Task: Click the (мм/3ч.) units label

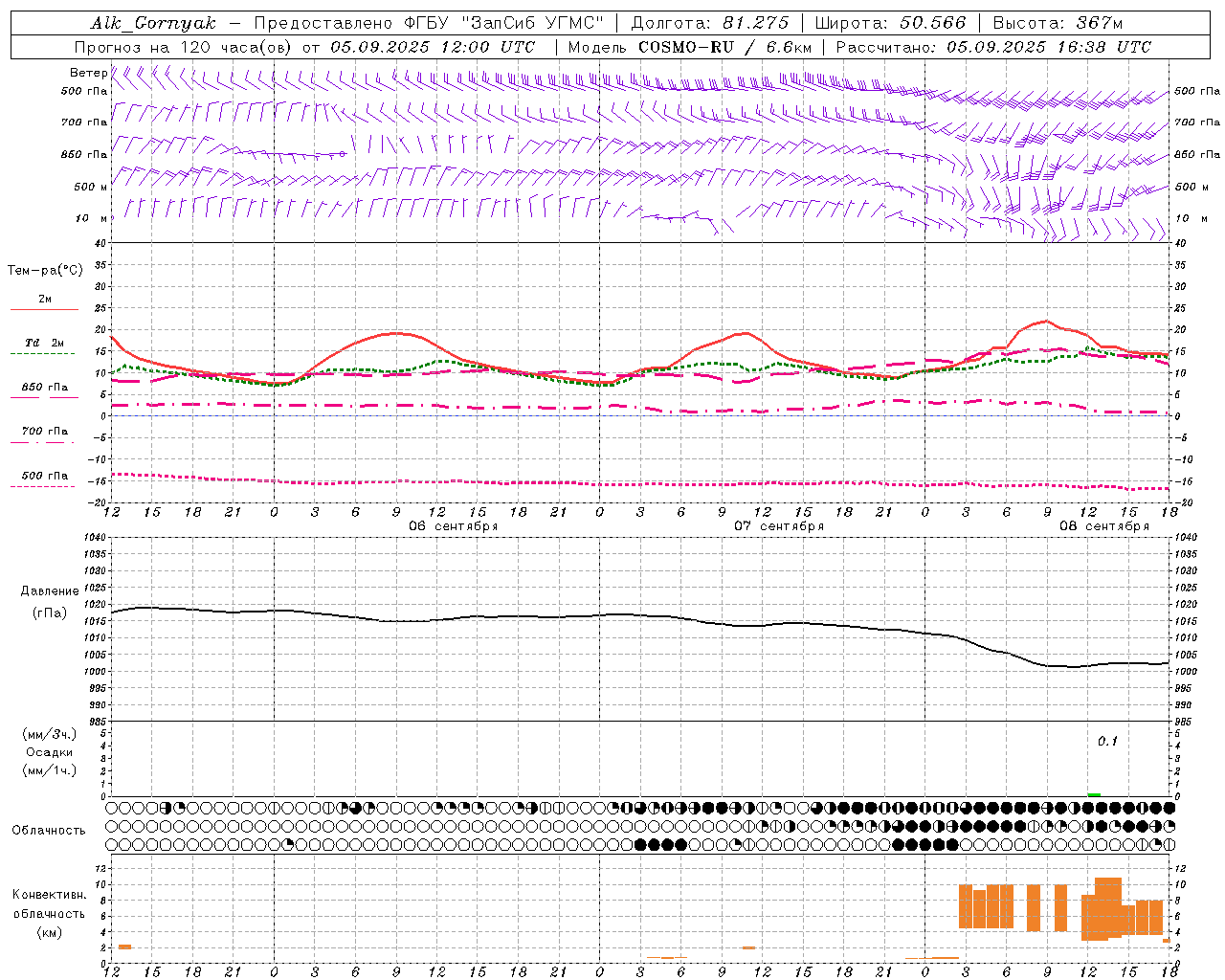Action: click(x=50, y=734)
